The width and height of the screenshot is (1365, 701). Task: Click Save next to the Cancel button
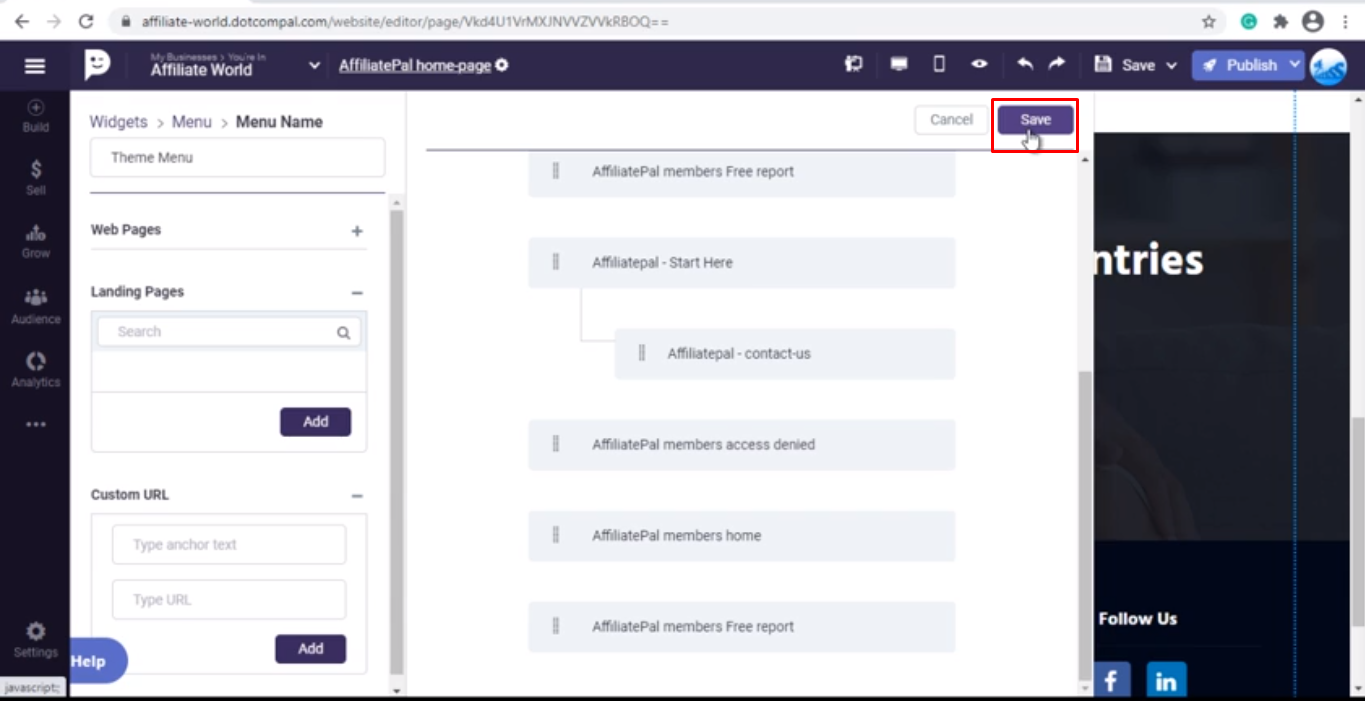(x=1035, y=120)
